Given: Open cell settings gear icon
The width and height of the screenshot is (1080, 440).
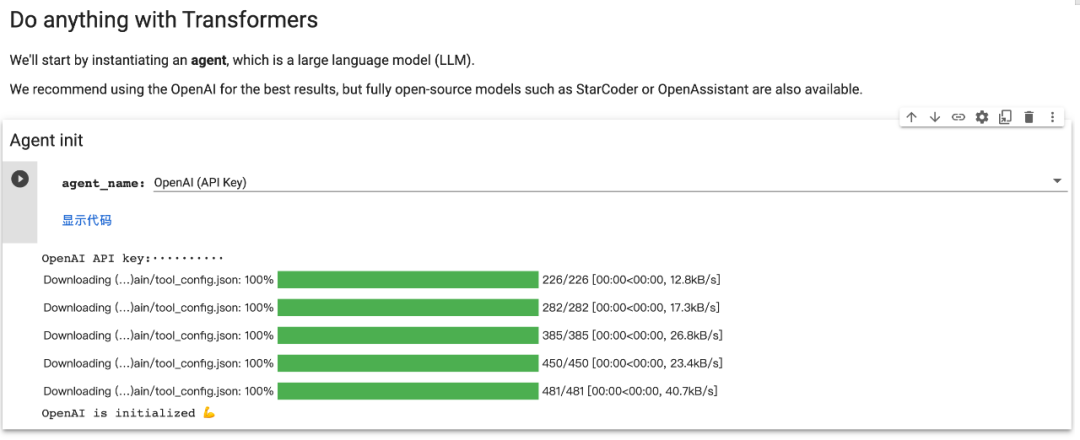Looking at the screenshot, I should tap(982, 117).
